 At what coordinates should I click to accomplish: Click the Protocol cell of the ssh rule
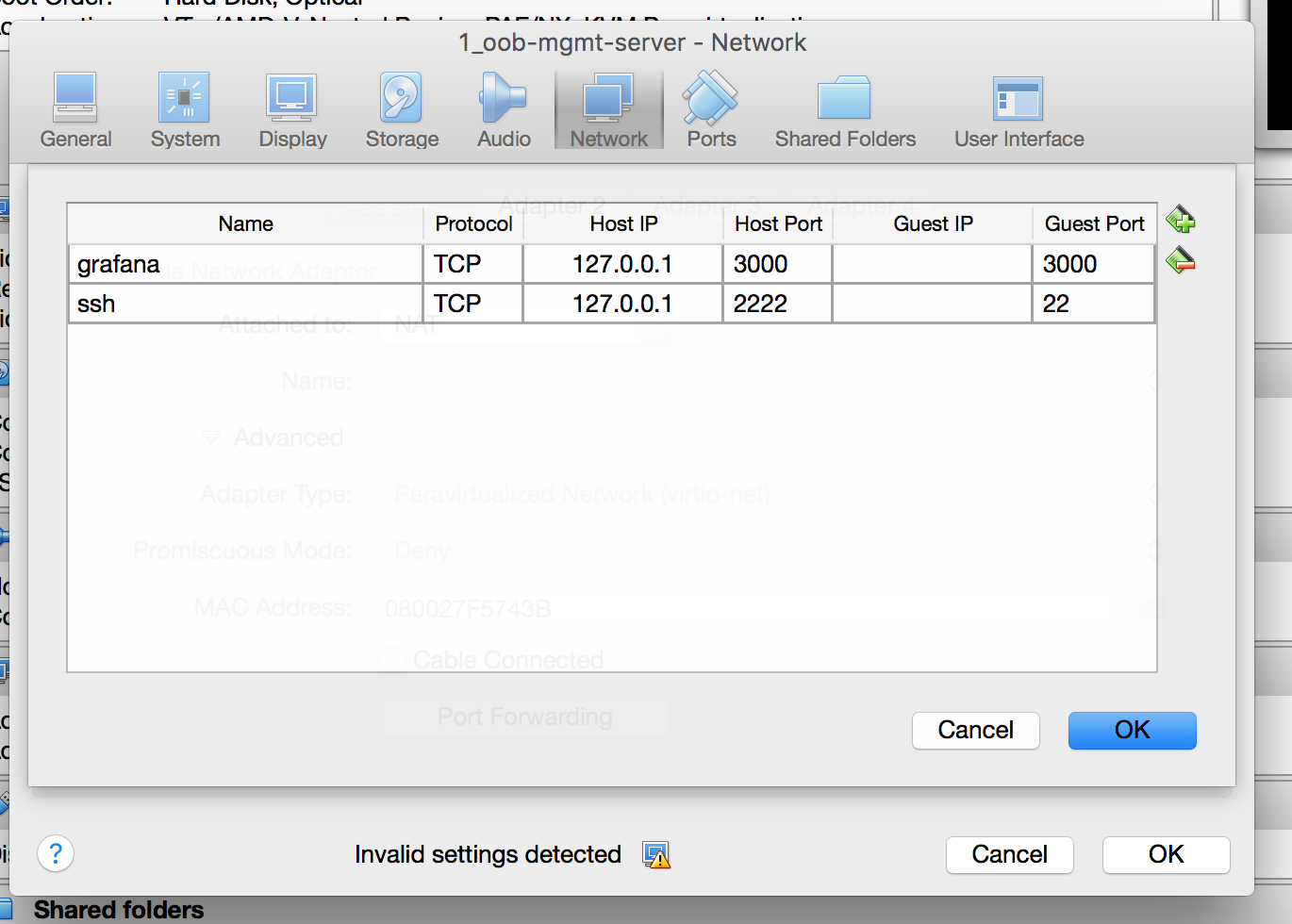473,304
